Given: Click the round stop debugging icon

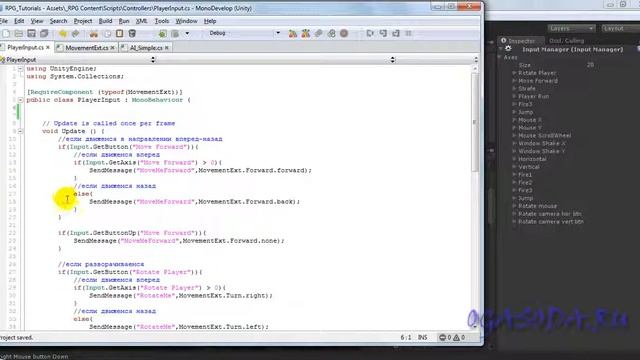Looking at the screenshot, I should (344, 33).
